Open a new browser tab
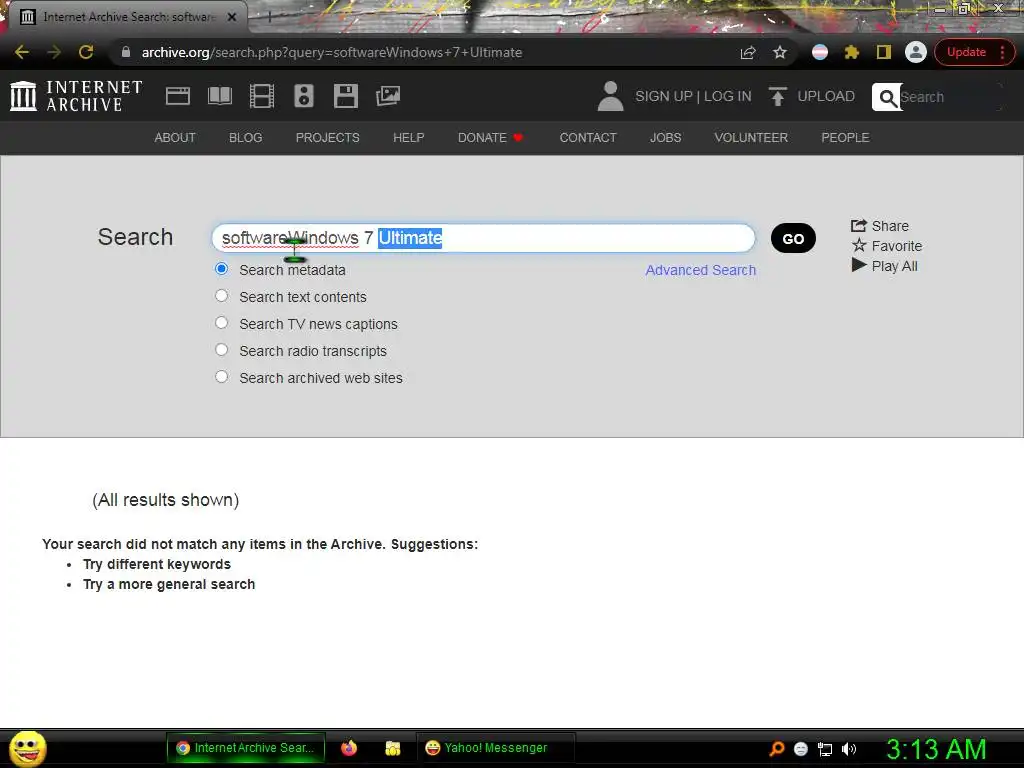Screen dimensions: 1024x768 point(270,18)
